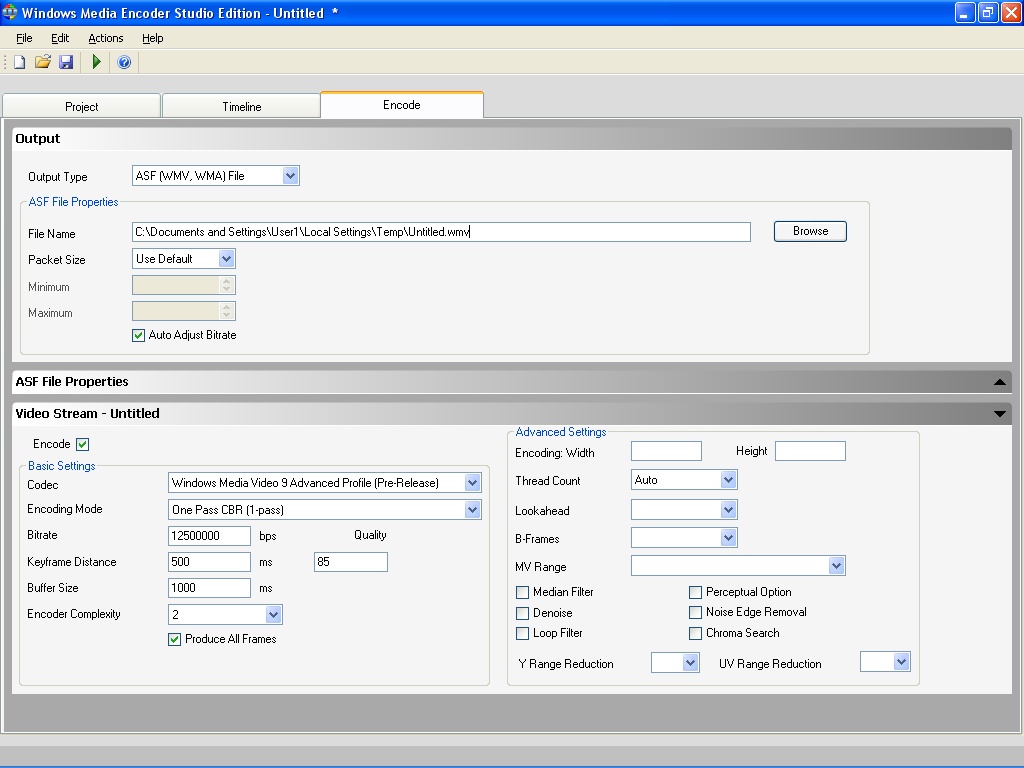This screenshot has height=768, width=1024.
Task: Switch to the Timeline tab
Action: tap(242, 106)
